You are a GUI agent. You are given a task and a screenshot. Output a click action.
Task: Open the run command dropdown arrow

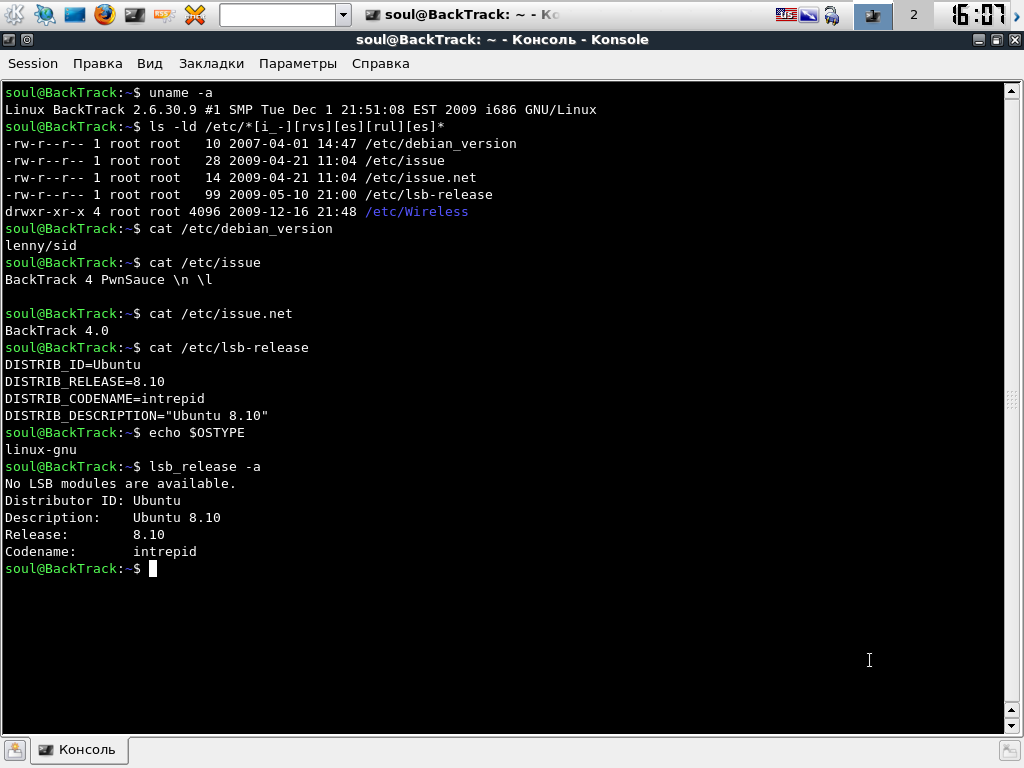344,15
